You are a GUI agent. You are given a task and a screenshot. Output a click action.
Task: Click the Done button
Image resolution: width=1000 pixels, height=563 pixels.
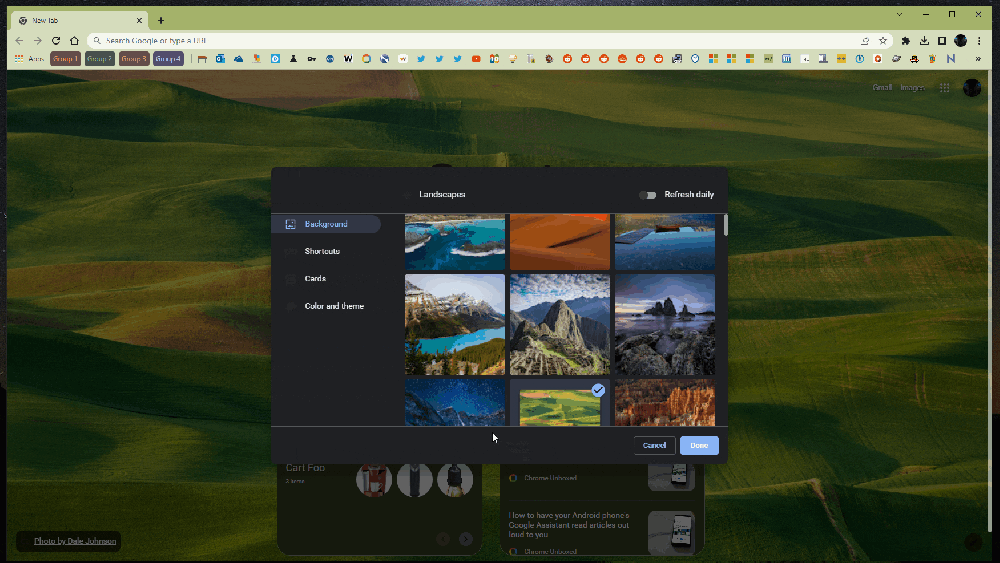click(x=699, y=445)
